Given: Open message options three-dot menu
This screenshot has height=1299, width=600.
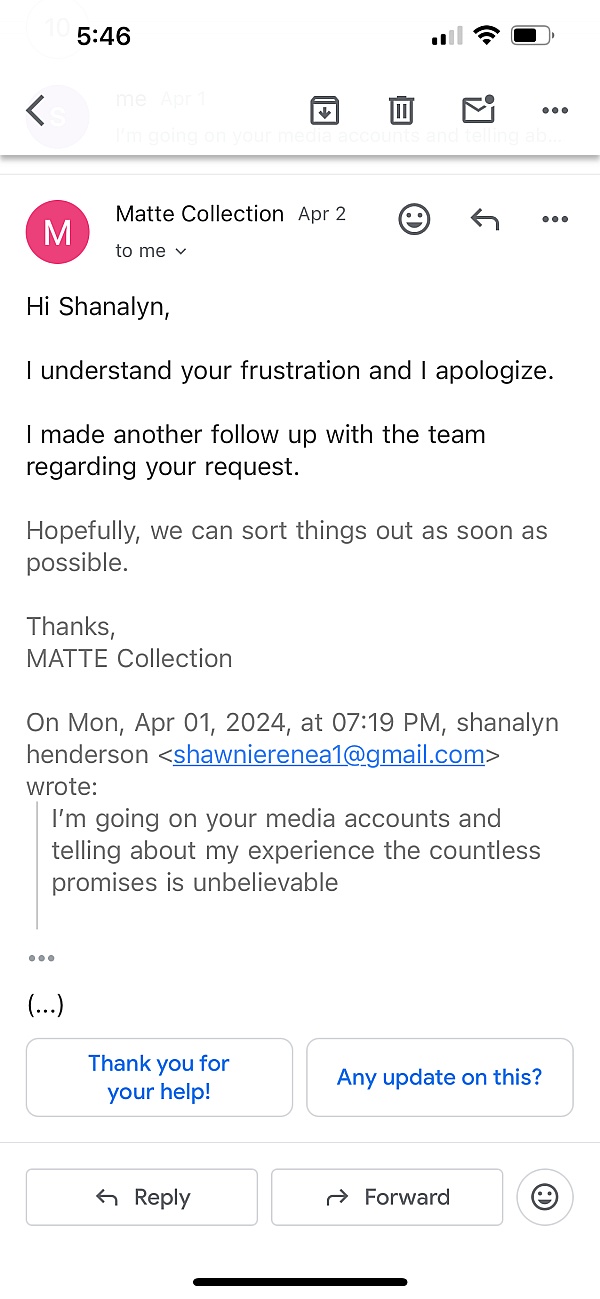Looking at the screenshot, I should 554,219.
